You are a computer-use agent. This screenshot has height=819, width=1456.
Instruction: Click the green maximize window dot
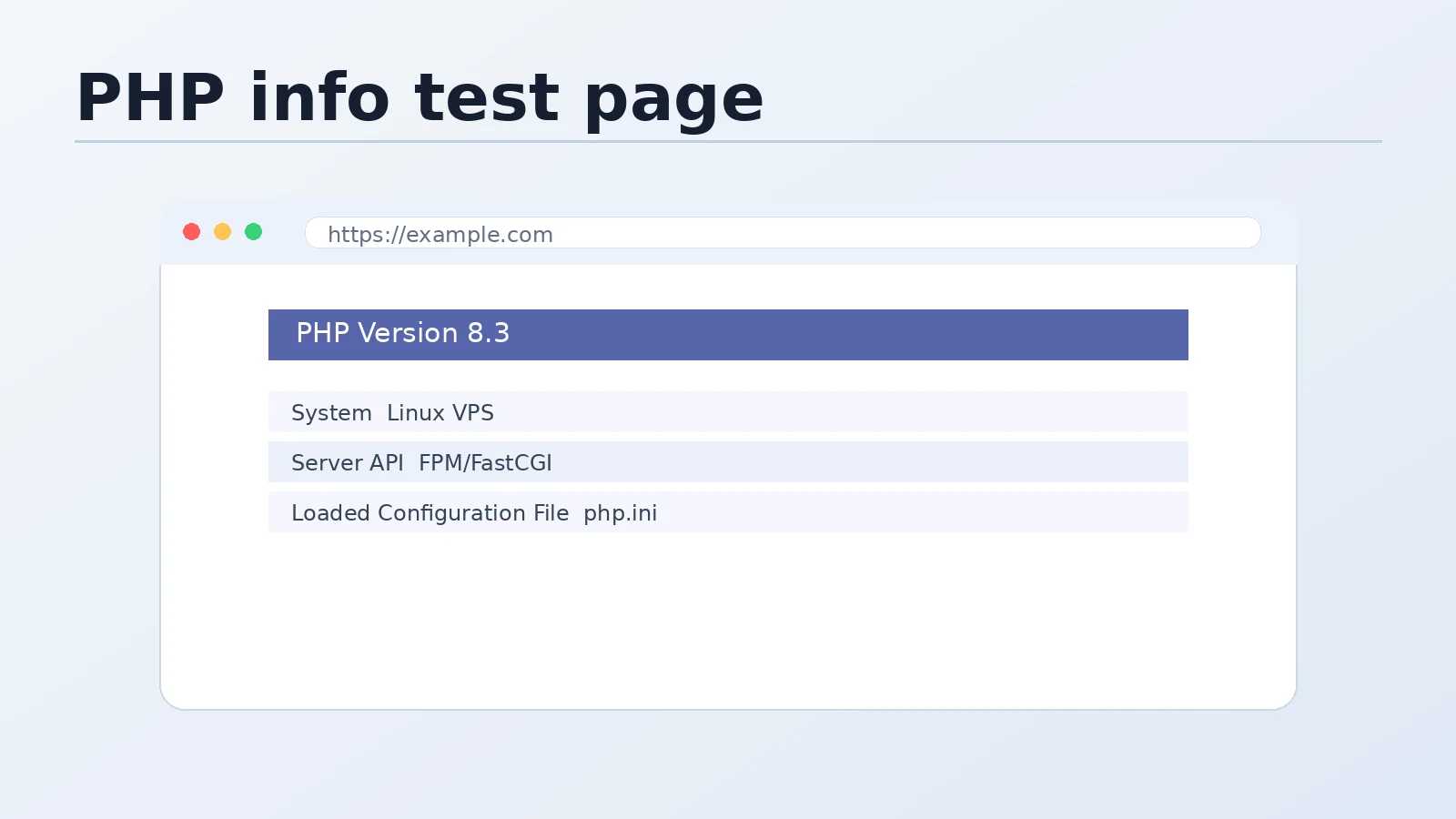[253, 232]
